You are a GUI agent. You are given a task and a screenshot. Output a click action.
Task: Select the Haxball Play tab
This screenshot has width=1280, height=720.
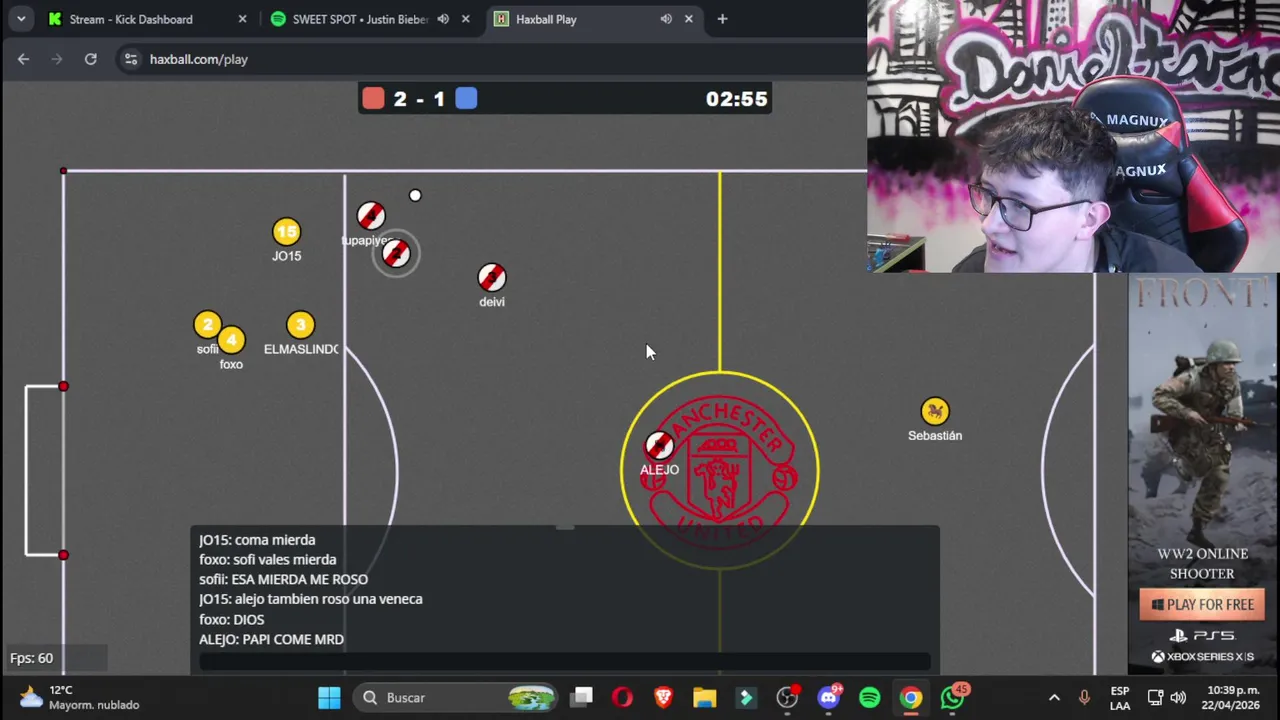coord(546,19)
